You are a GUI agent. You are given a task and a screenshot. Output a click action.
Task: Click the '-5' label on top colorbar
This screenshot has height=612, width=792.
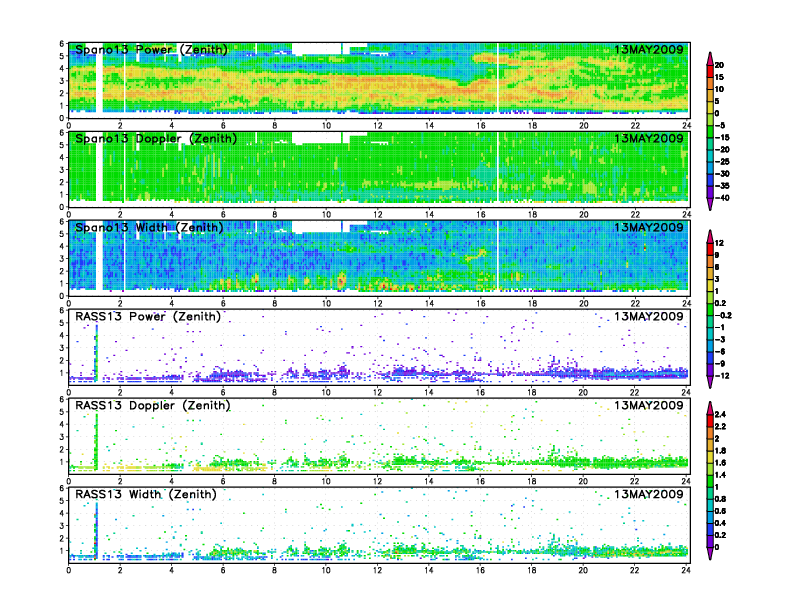[x=720, y=125]
